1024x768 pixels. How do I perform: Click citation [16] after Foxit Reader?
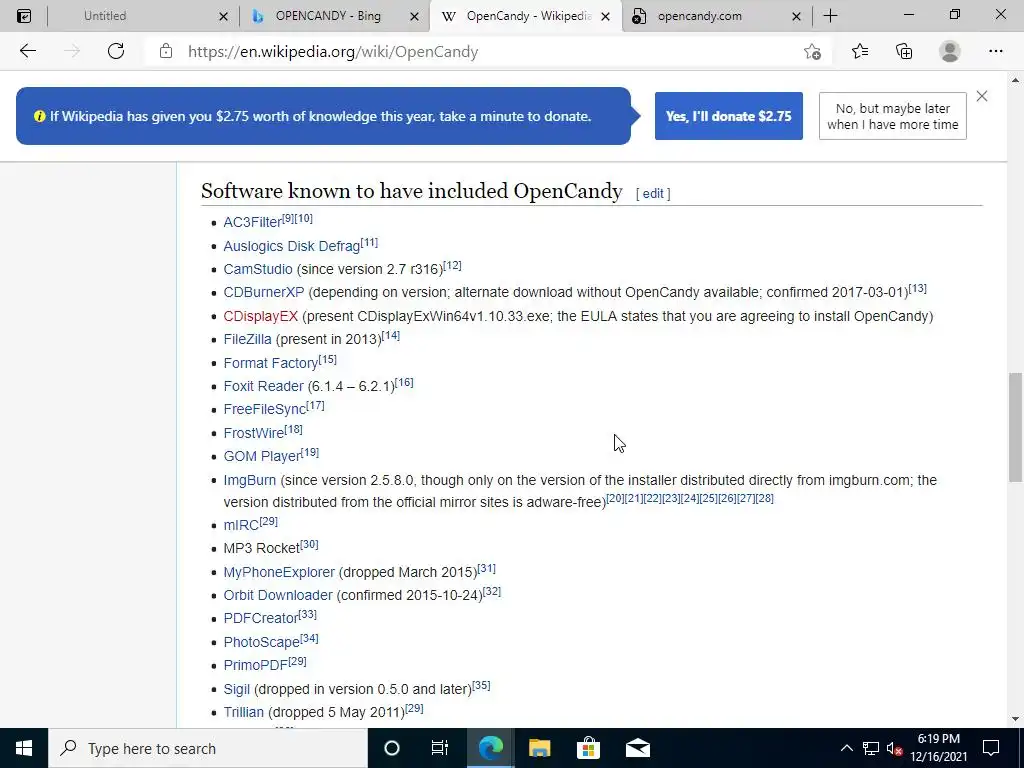(x=404, y=382)
